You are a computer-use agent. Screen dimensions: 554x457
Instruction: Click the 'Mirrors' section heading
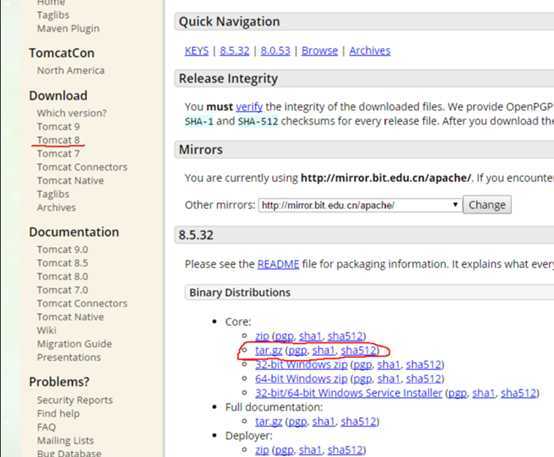pyautogui.click(x=201, y=150)
